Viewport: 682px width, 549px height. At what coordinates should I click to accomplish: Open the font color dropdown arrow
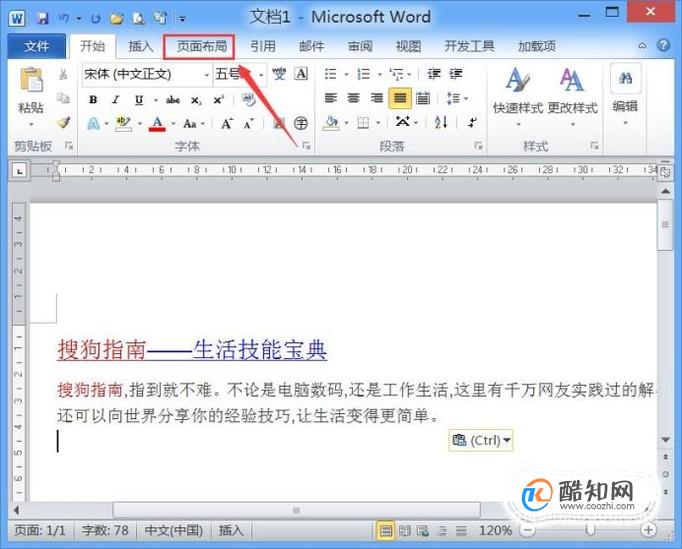[173, 124]
